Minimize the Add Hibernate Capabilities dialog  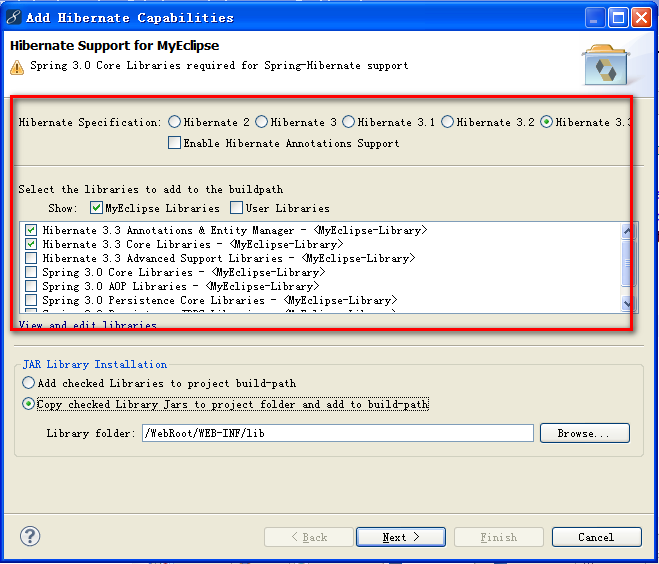tap(595, 18)
